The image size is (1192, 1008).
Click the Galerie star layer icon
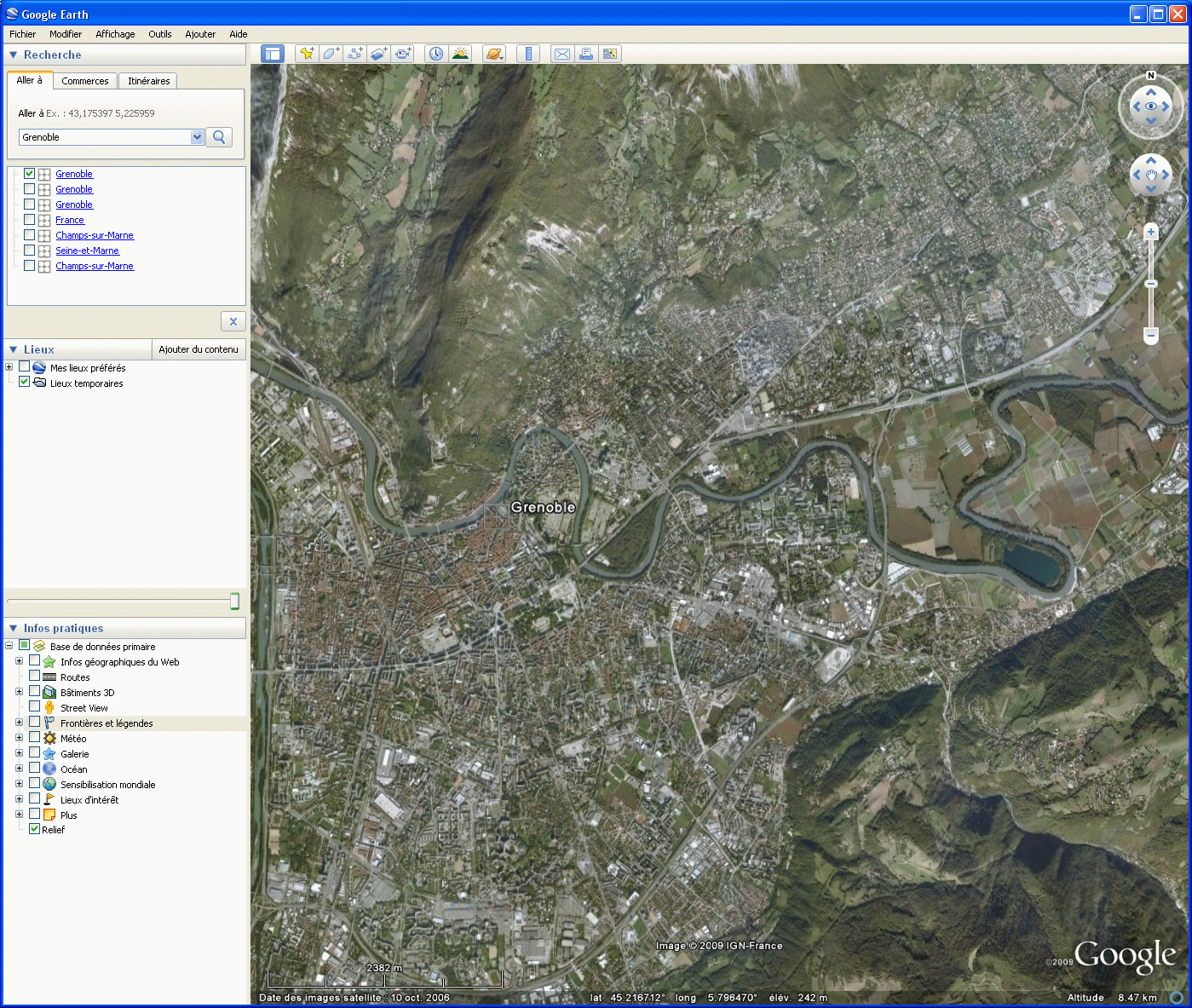pos(49,753)
